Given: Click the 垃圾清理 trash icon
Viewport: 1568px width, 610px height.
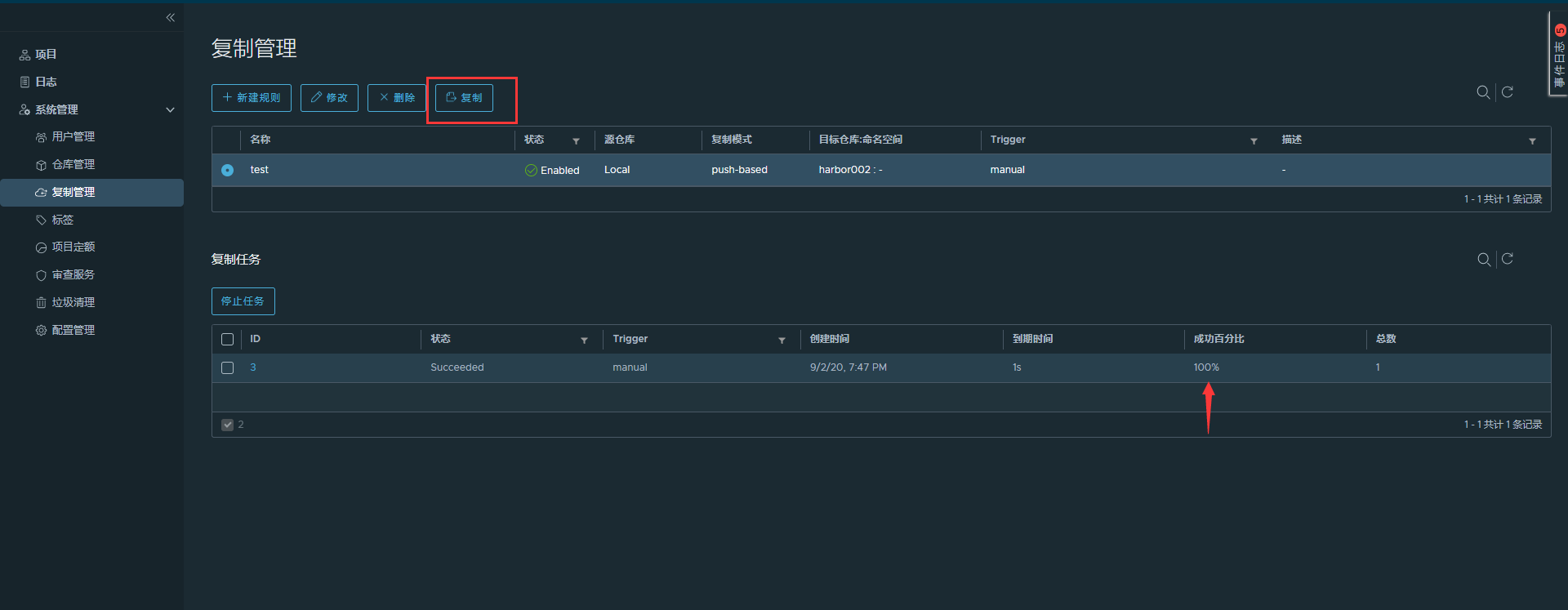Looking at the screenshot, I should click(41, 303).
